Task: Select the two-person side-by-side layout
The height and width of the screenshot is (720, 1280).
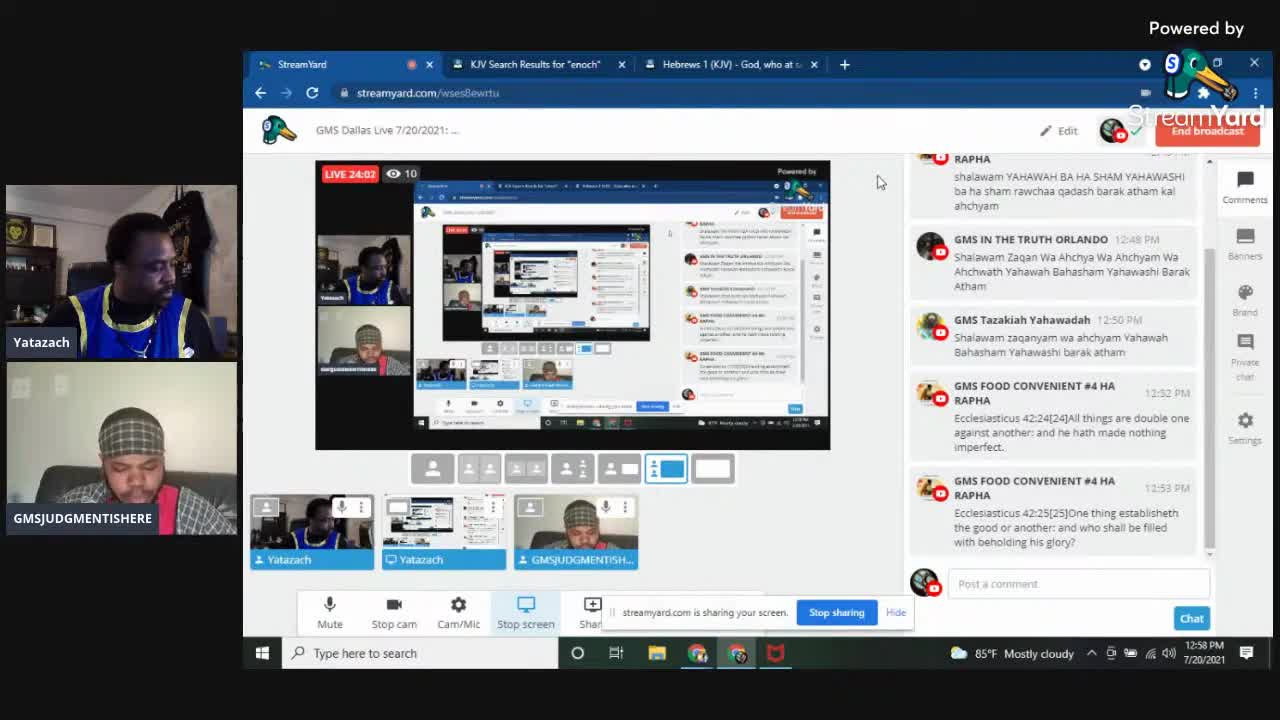Action: tap(479, 469)
